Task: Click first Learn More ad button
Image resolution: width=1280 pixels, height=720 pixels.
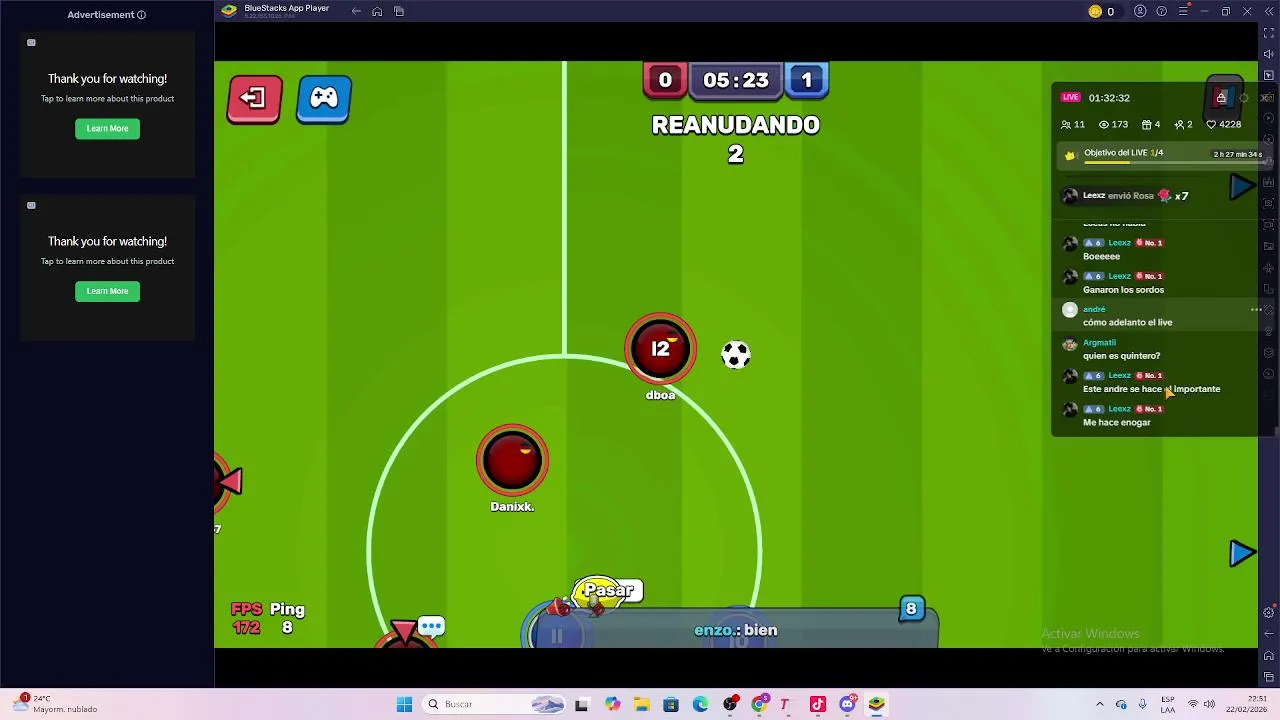Action: [107, 128]
